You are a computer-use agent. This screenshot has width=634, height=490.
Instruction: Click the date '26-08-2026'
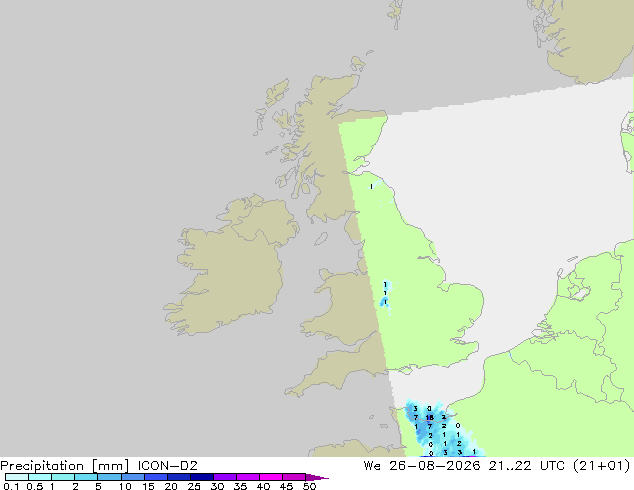tap(435, 466)
